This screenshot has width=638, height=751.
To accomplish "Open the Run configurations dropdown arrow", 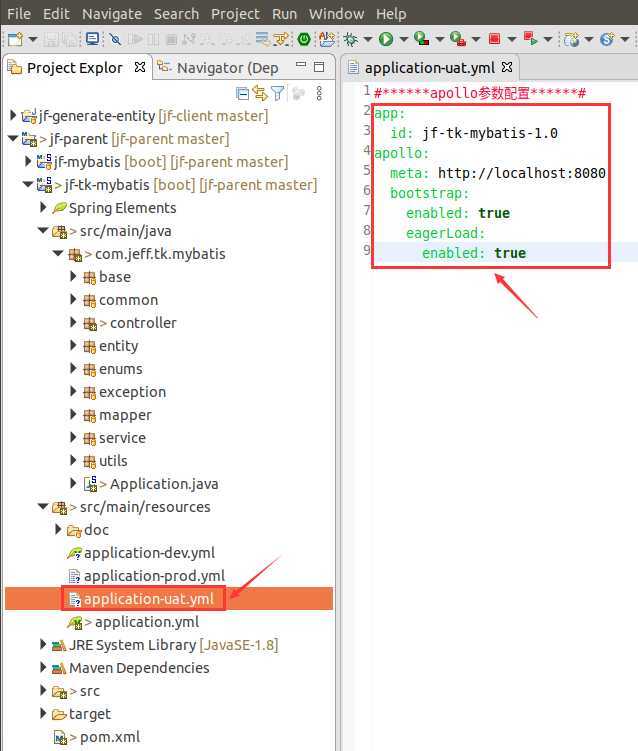I will pyautogui.click(x=403, y=39).
